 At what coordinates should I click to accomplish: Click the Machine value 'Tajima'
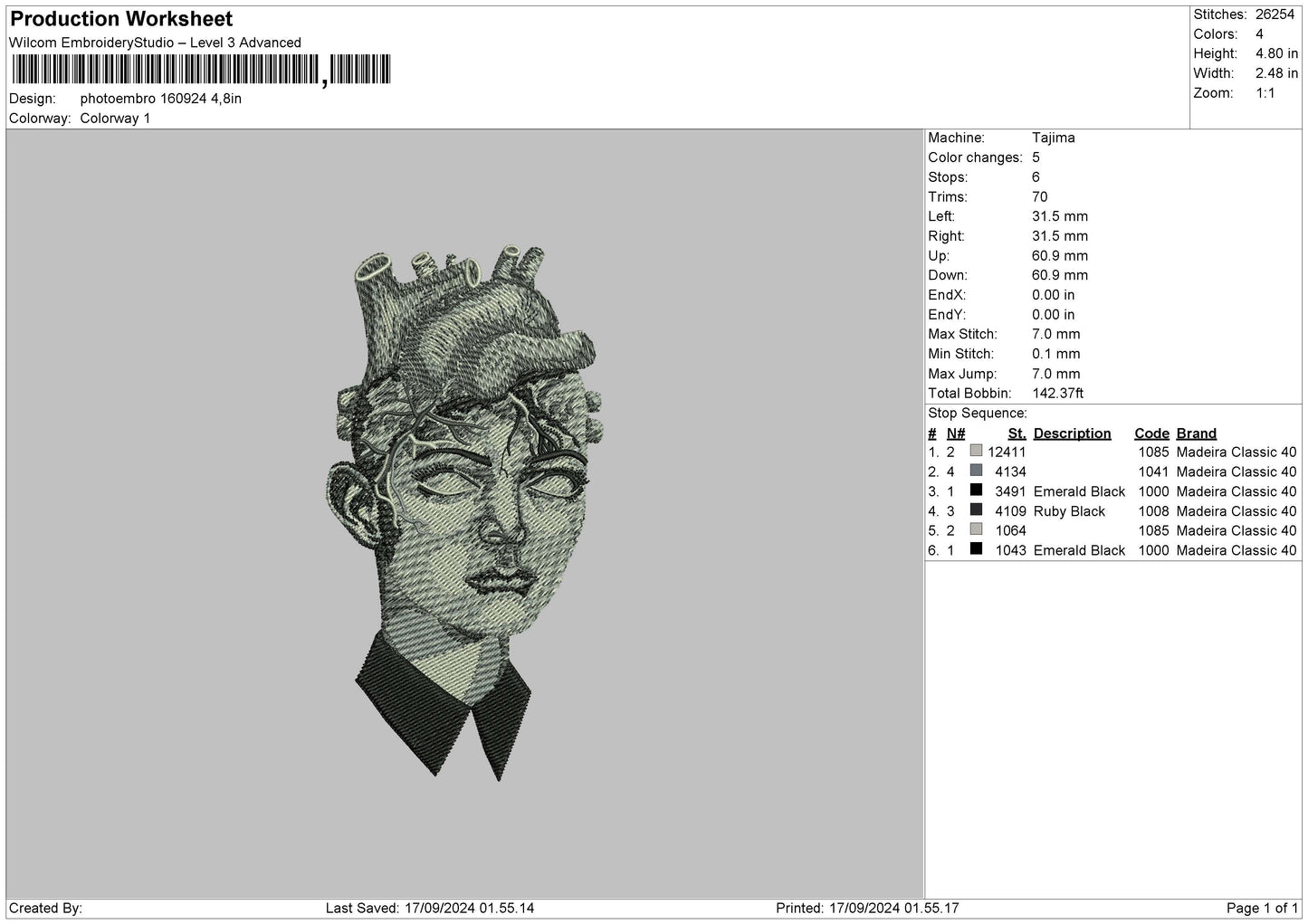[x=1054, y=138]
